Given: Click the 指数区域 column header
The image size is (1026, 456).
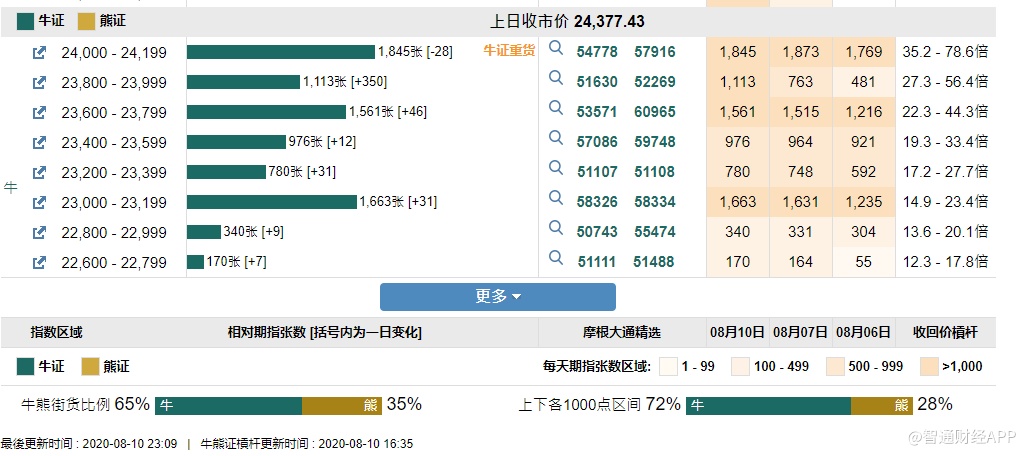Looking at the screenshot, I should pos(57,332).
